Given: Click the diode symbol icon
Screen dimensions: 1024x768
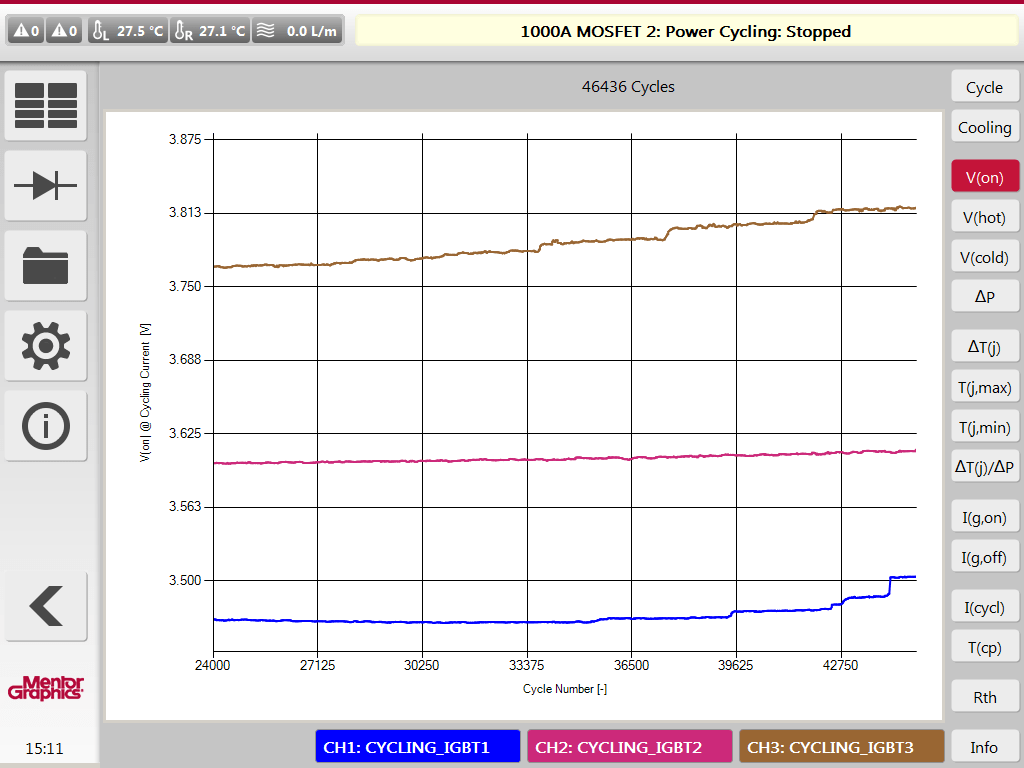Looking at the screenshot, I should pos(46,186).
